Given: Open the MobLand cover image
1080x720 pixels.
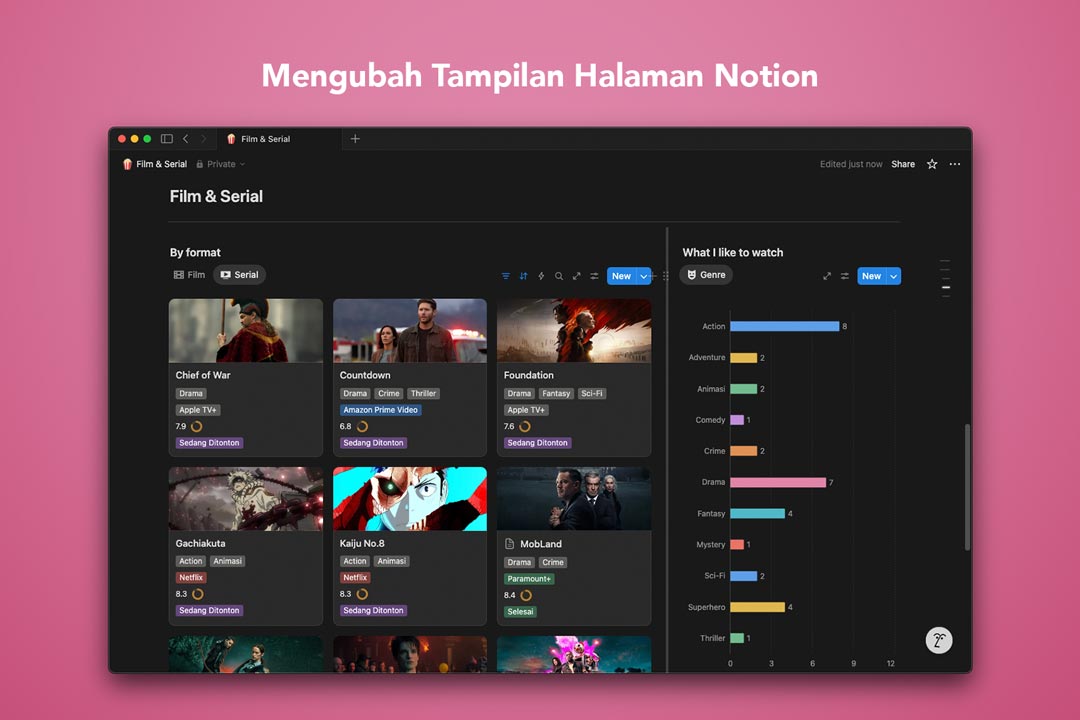Looking at the screenshot, I should 574,499.
